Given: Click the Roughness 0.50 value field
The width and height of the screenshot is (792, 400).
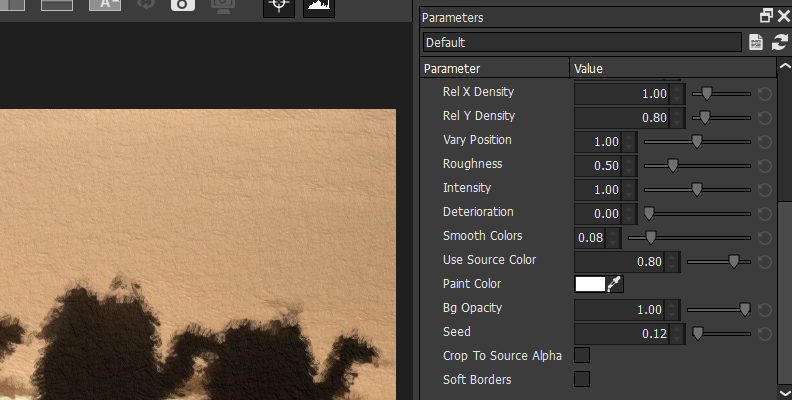Looking at the screenshot, I should pyautogui.click(x=599, y=166).
